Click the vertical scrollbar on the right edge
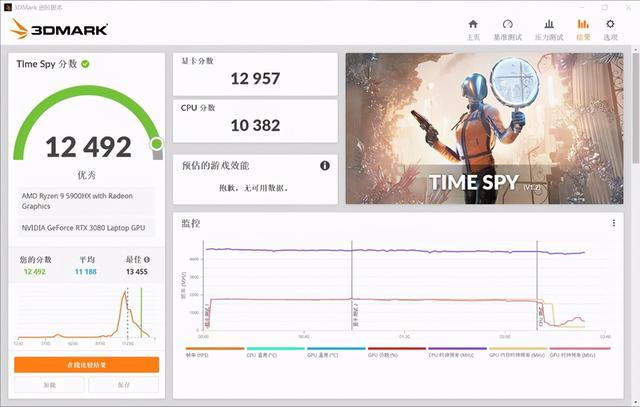Viewport: 640px width, 407px height. coord(636,106)
